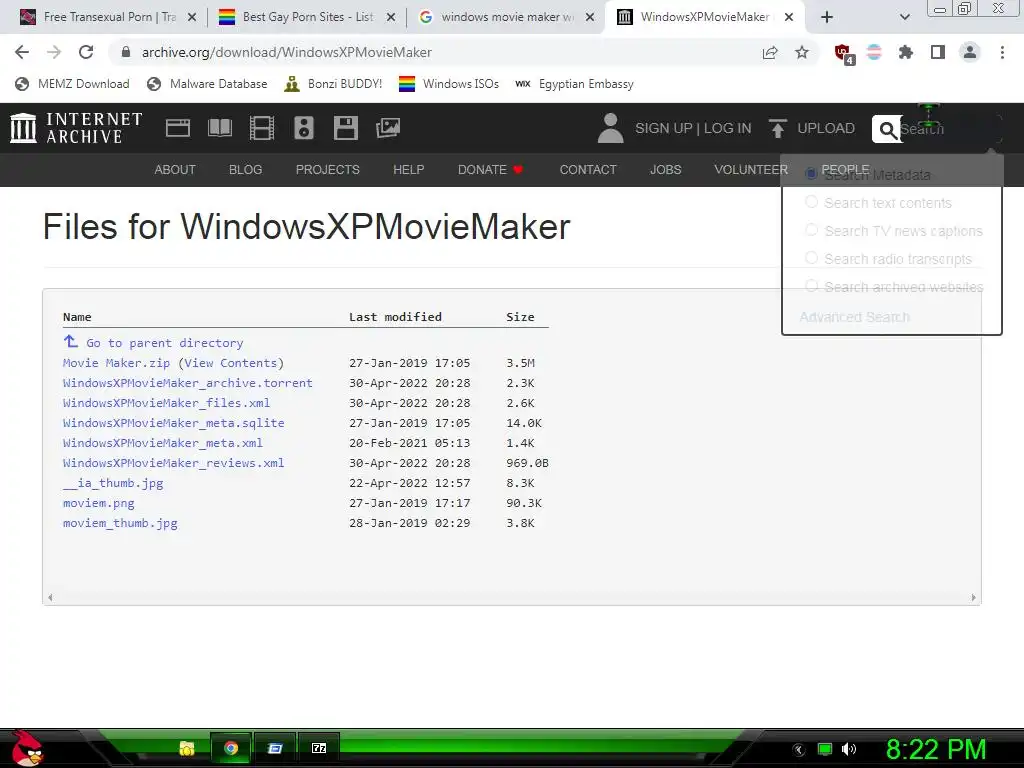The height and width of the screenshot is (768, 1024).
Task: Click the magnifying glass search icon
Action: pos(887,129)
